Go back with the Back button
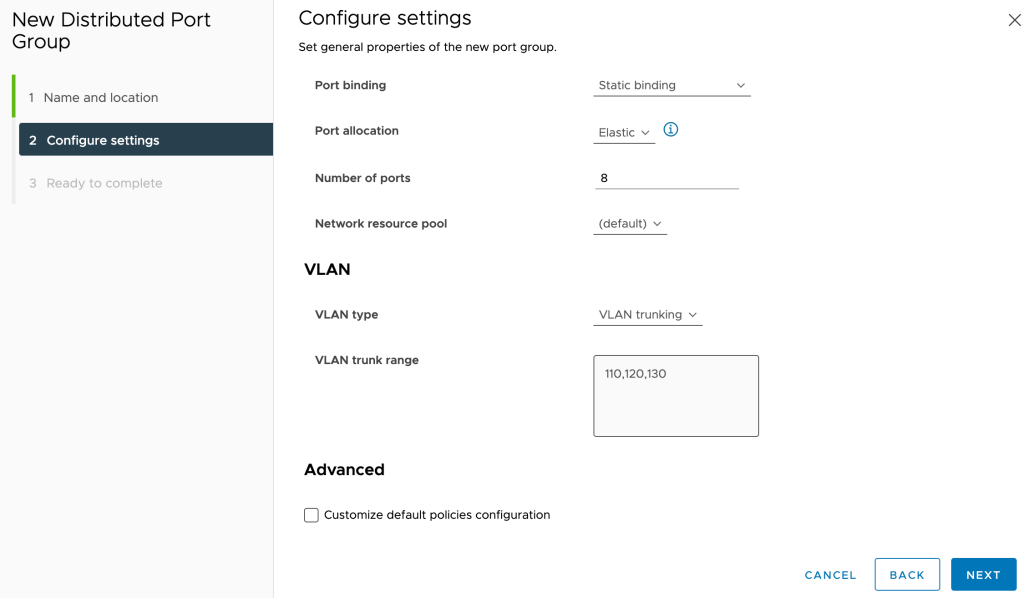The width and height of the screenshot is (1024, 598). 907,575
